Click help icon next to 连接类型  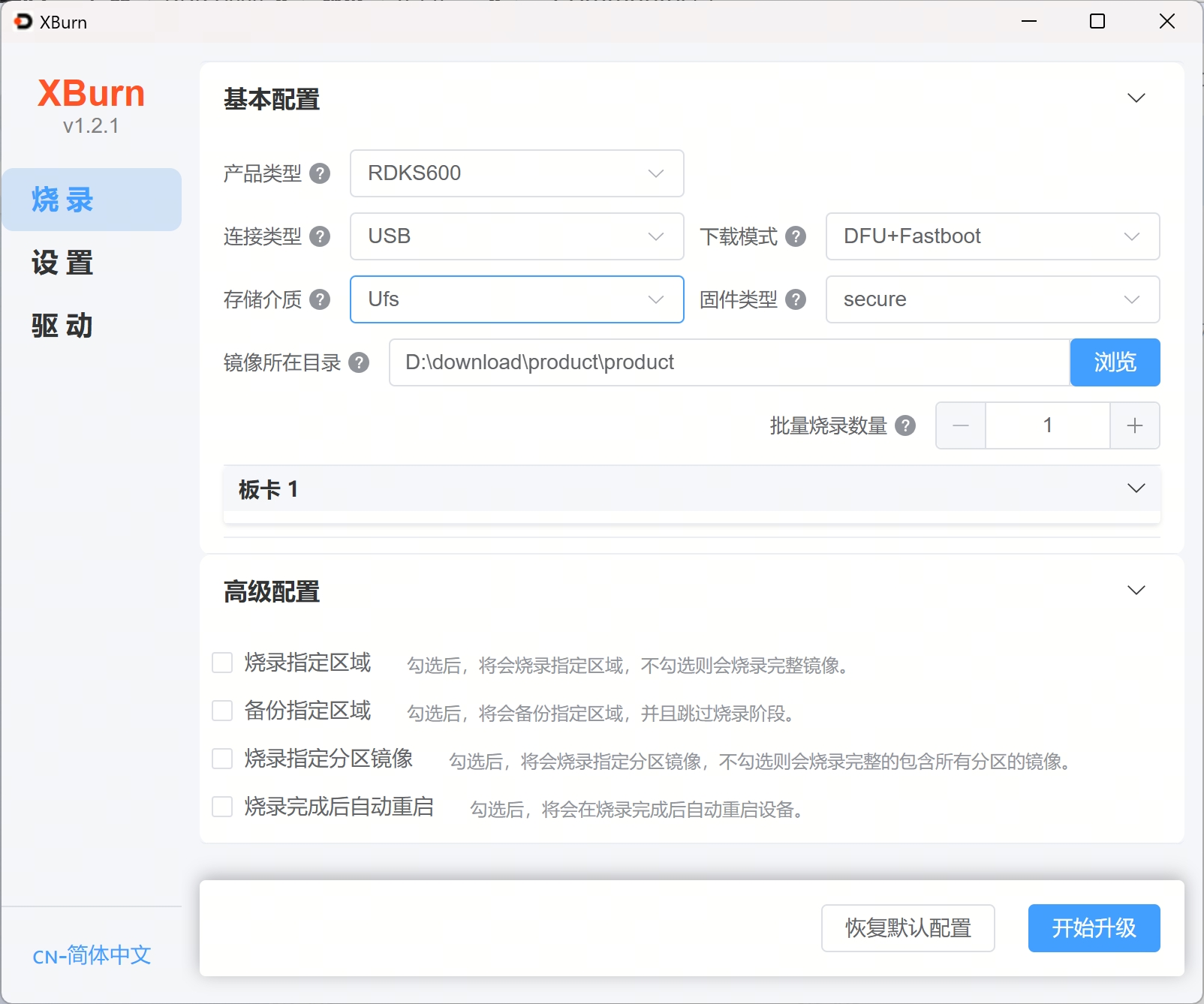click(320, 236)
